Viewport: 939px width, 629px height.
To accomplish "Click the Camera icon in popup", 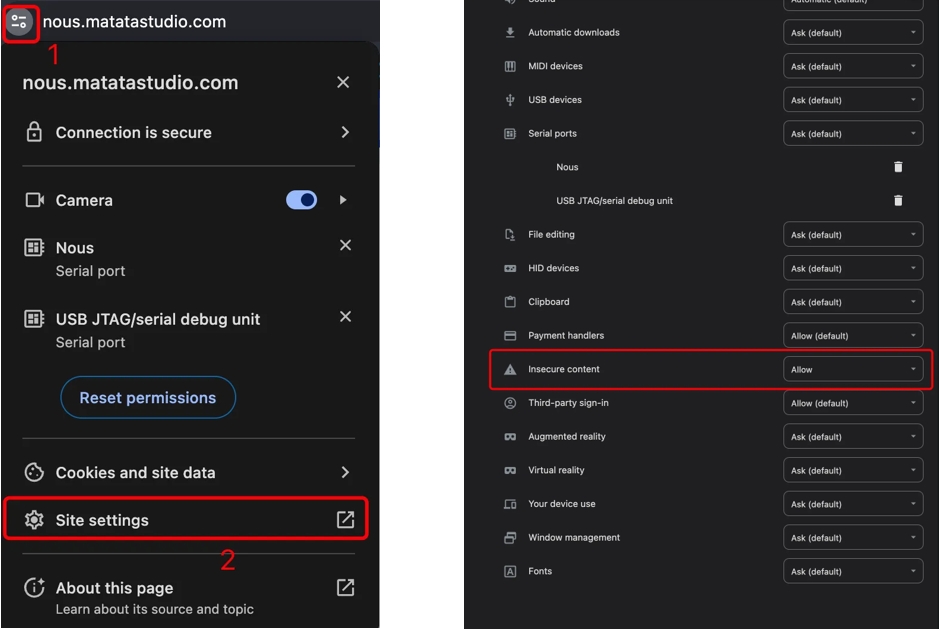I will 34,199.
